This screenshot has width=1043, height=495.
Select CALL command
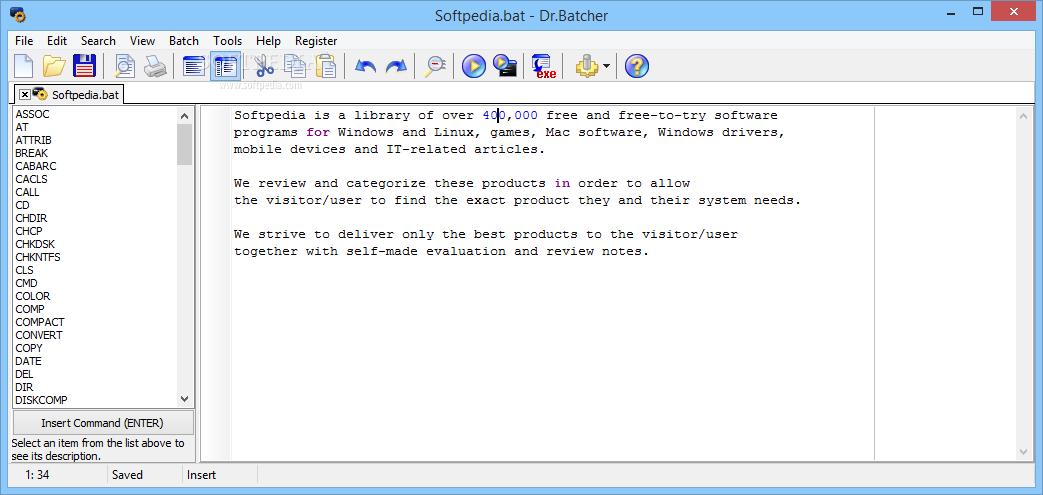point(94,192)
